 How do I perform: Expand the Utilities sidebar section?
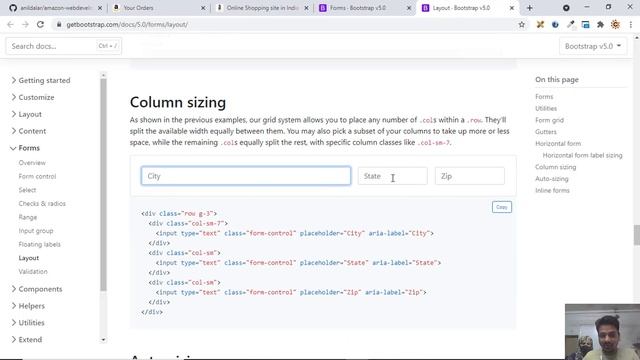coord(27,322)
